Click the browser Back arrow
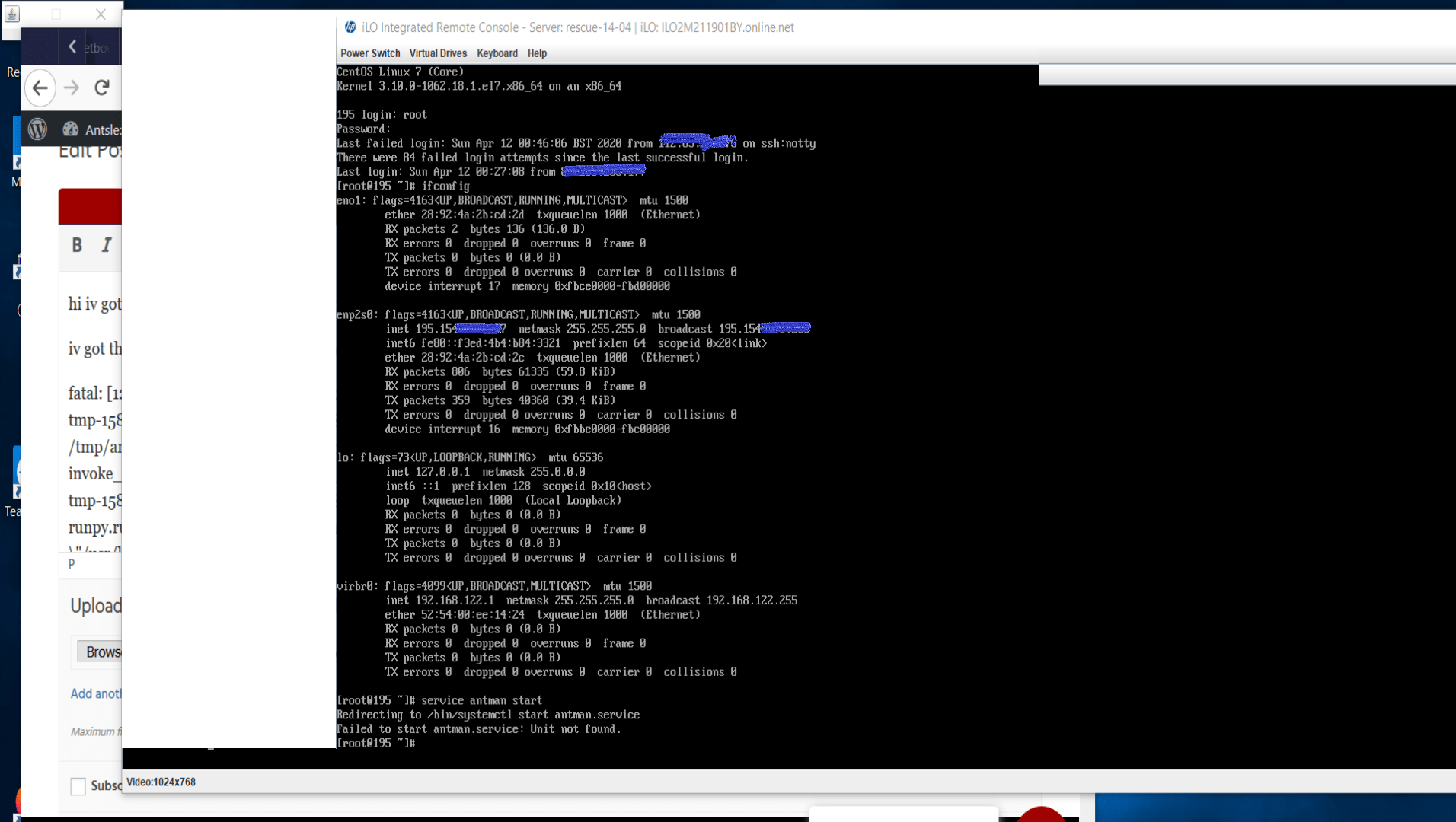1456x822 pixels. click(x=40, y=88)
